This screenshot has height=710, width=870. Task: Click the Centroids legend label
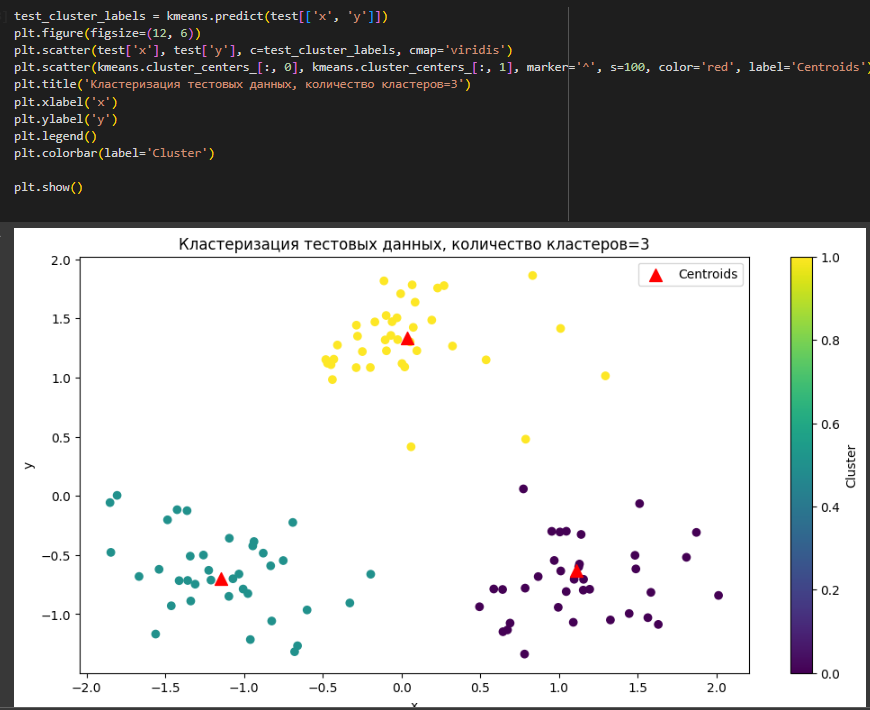pyautogui.click(x=708, y=274)
